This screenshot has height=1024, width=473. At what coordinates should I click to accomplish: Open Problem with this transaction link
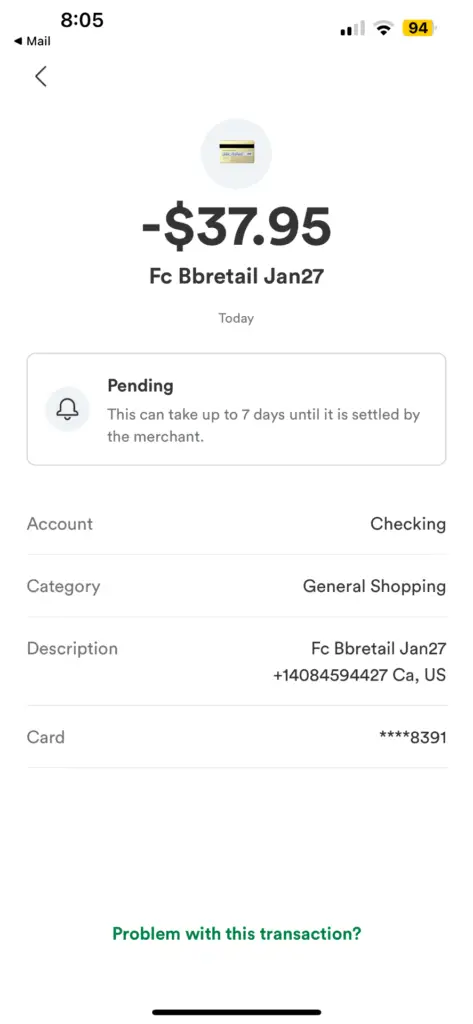236,933
